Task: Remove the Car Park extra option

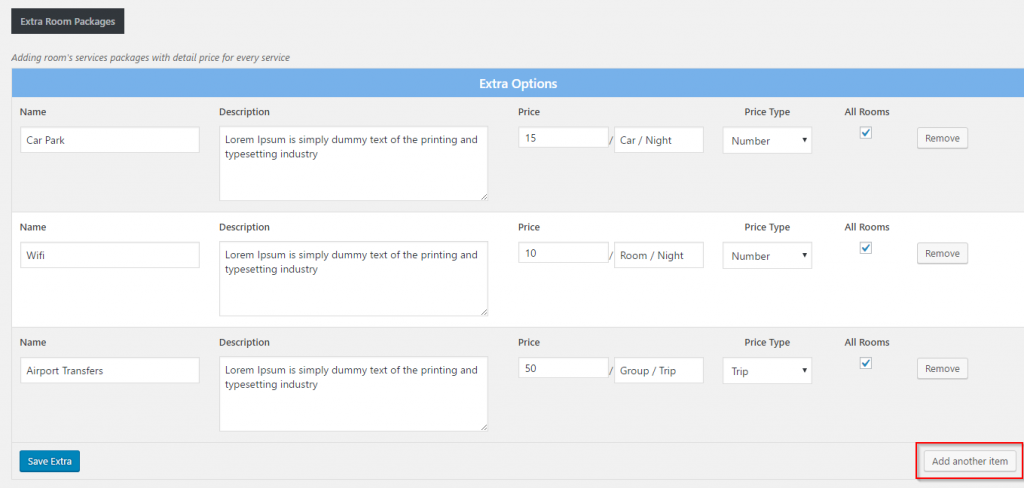Action: tap(942, 139)
